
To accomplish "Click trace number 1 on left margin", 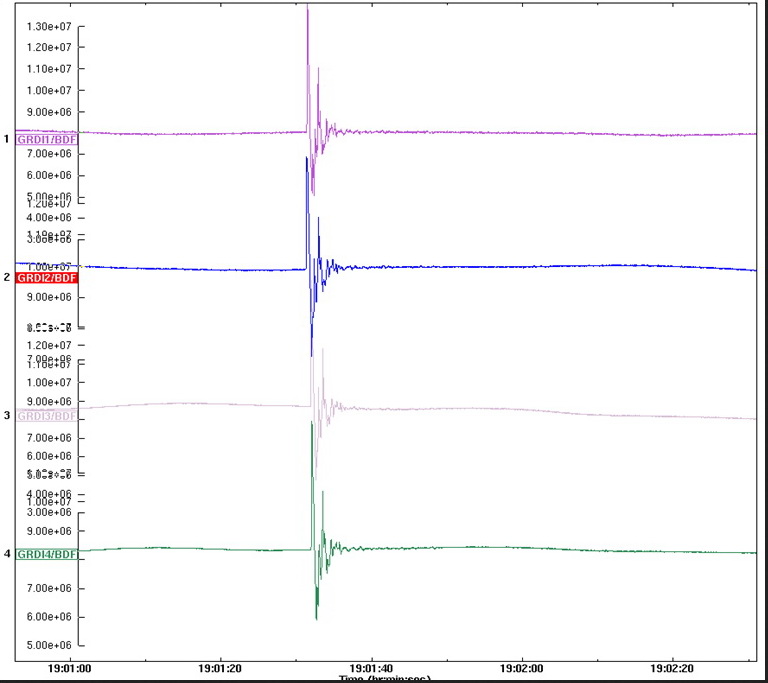I will 7,139.
